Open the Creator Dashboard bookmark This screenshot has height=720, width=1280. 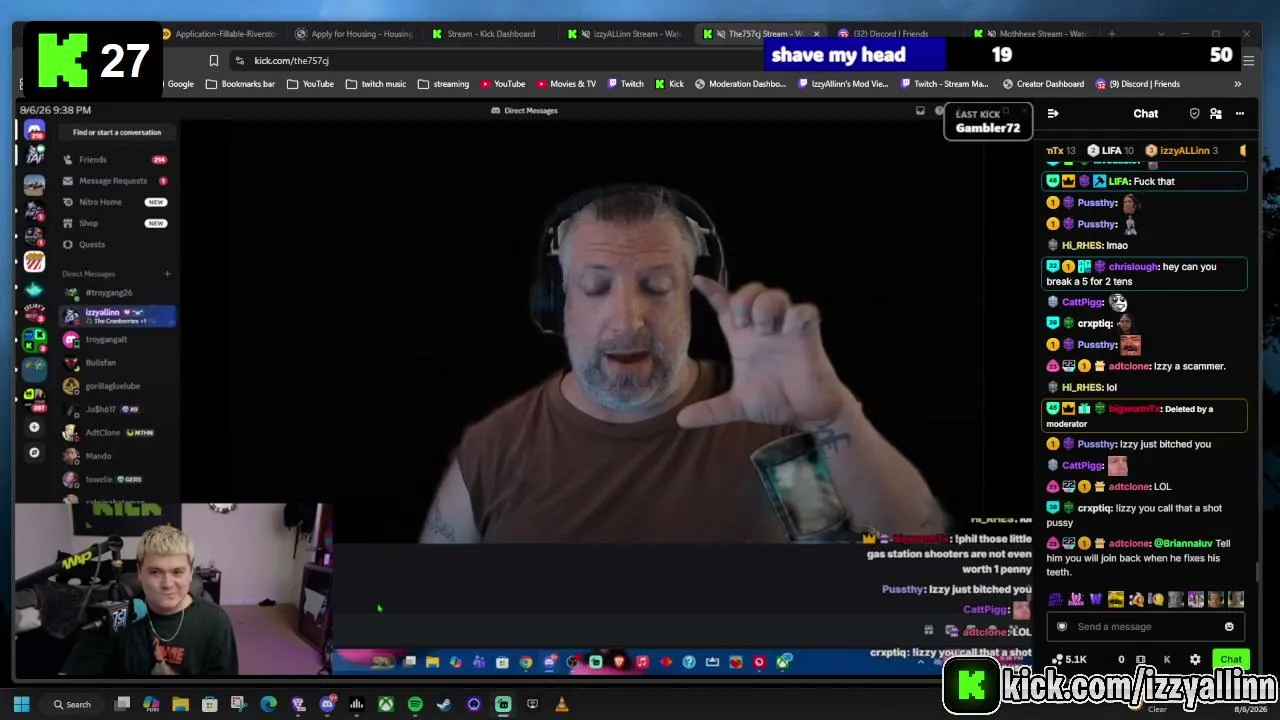pyautogui.click(x=1043, y=84)
